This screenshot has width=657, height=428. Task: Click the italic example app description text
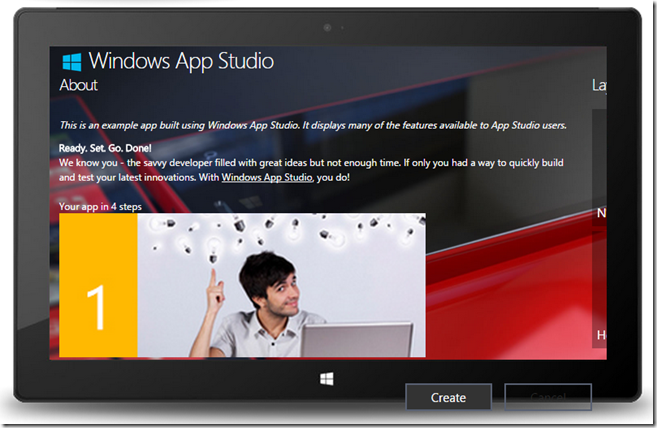click(313, 125)
